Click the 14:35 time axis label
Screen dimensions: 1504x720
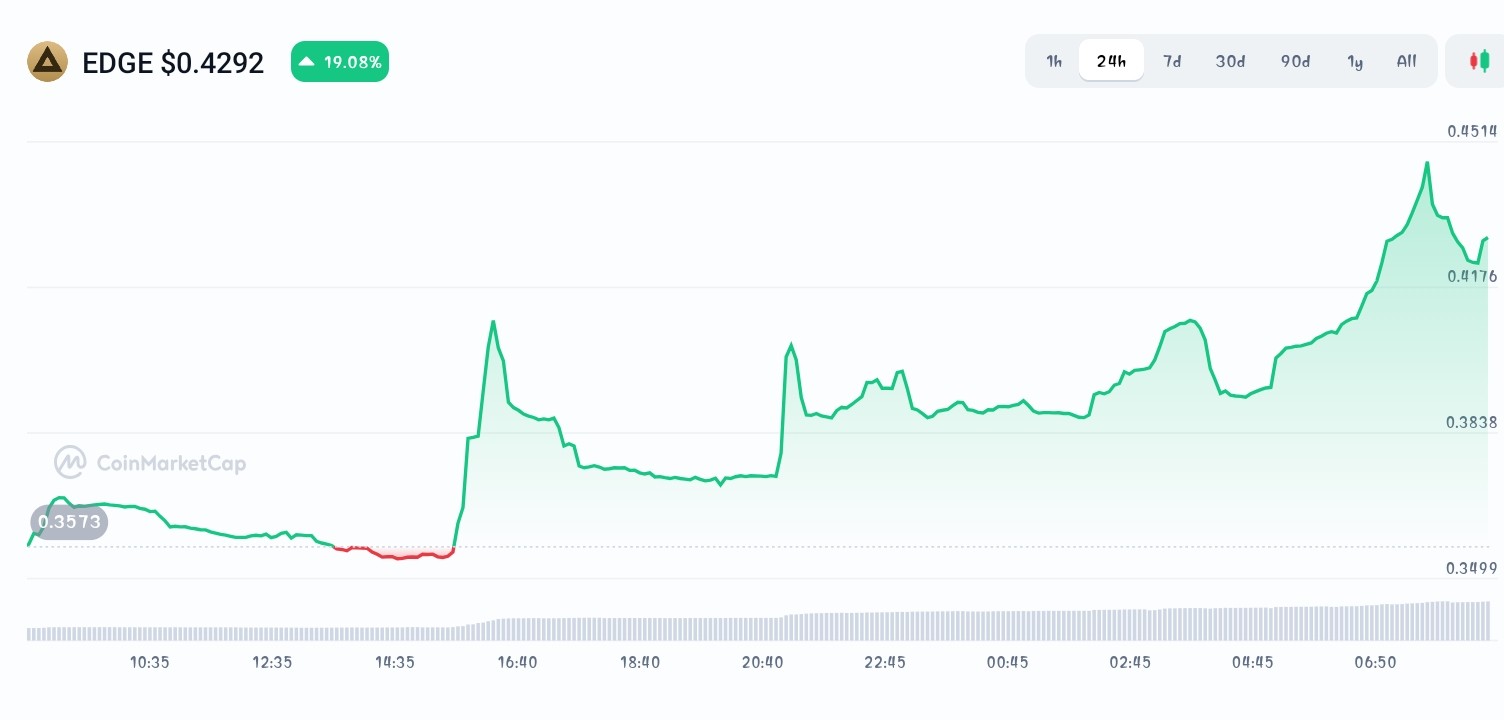[x=395, y=662]
